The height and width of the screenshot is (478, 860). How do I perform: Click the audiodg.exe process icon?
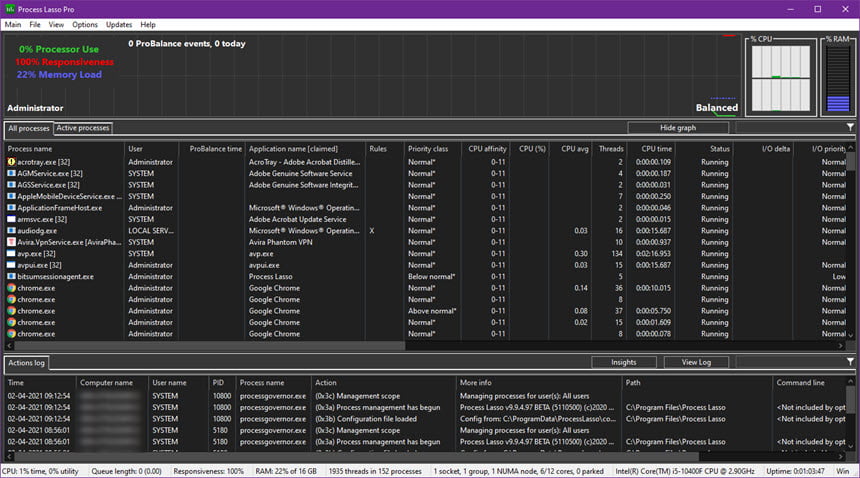(x=11, y=231)
